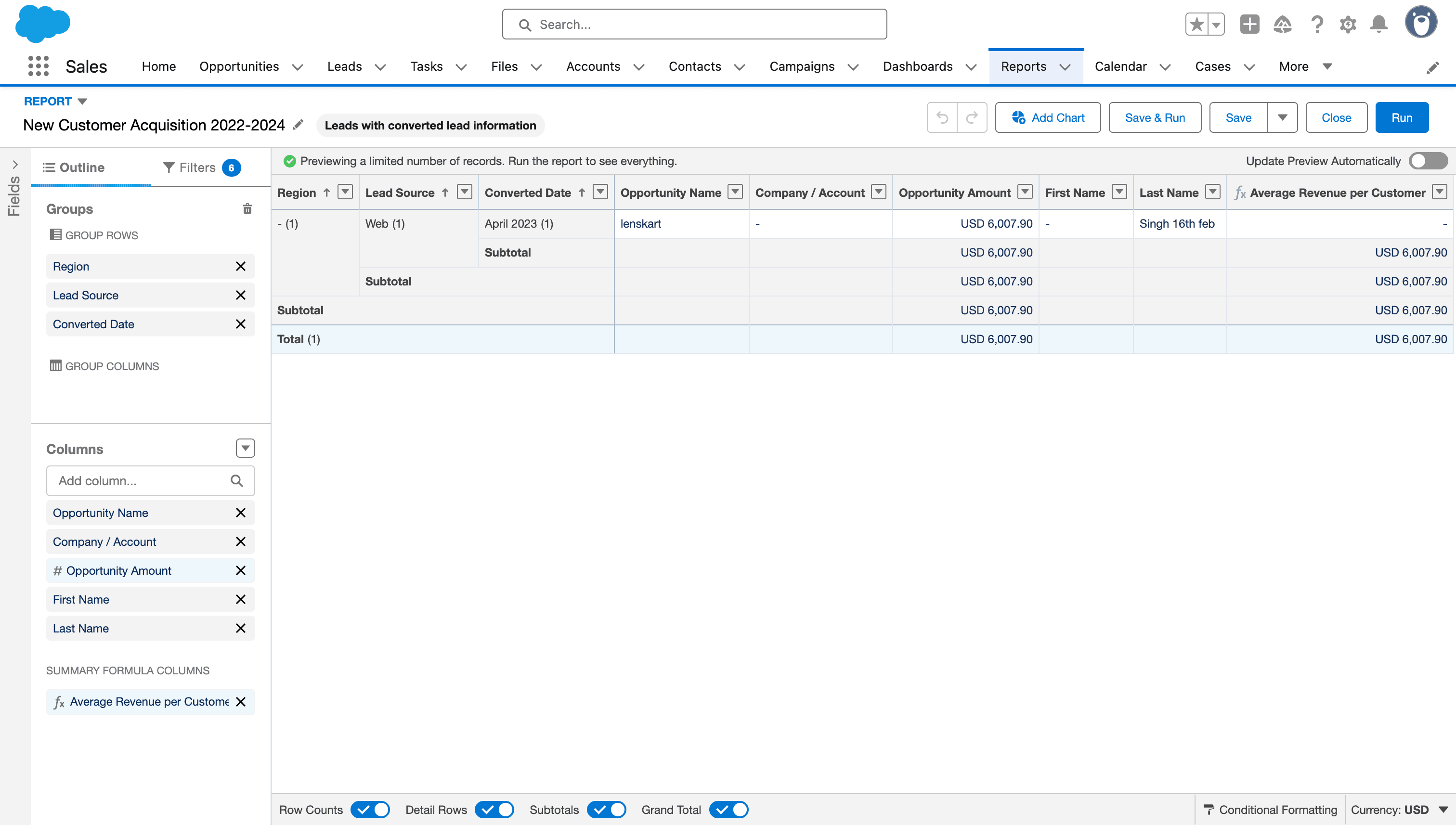Click the App Launcher grid icon
The image size is (1456, 825).
click(x=38, y=66)
